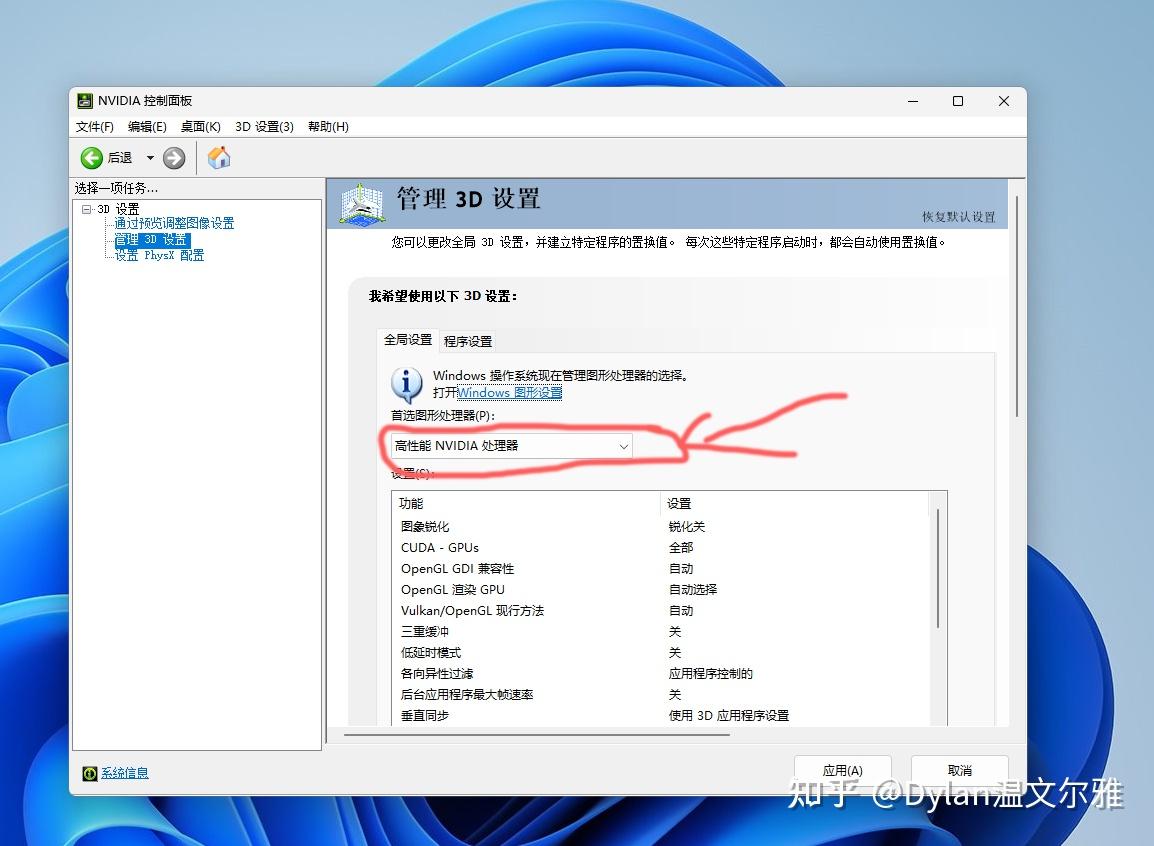Open NVIDIA home using the house toolbar icon
1154x846 pixels.
[218, 157]
